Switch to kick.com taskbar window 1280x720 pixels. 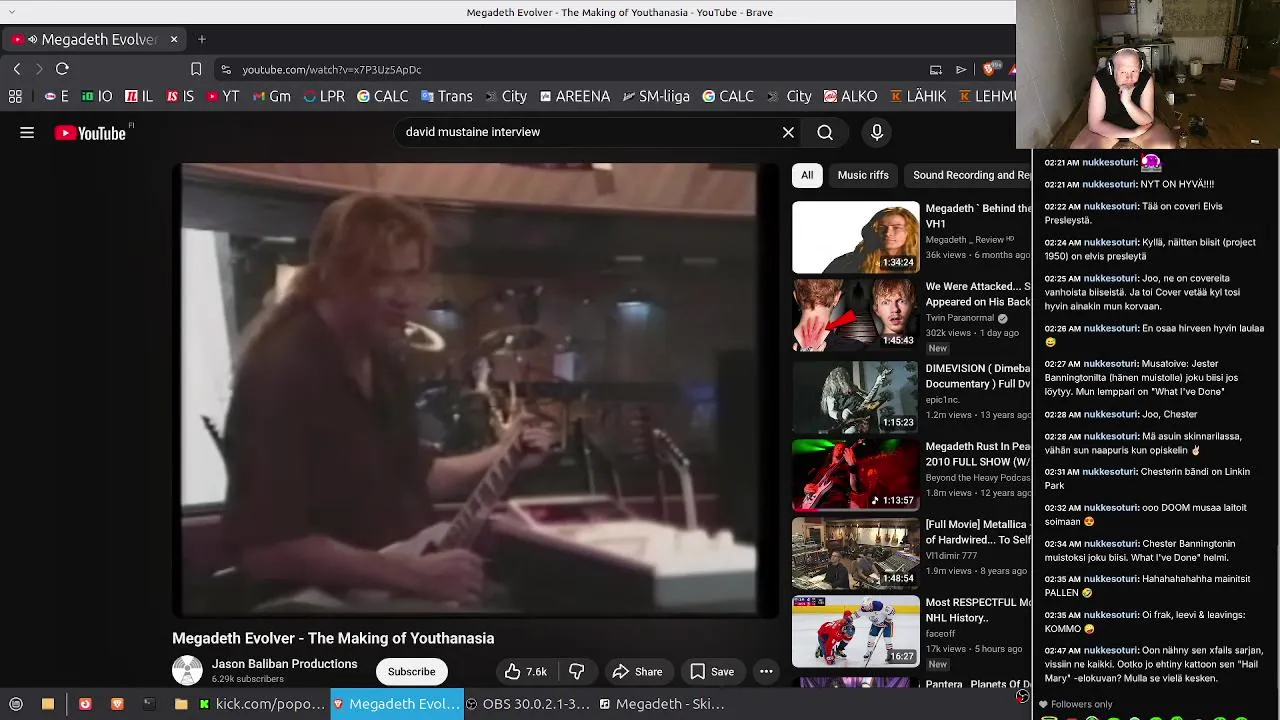point(262,704)
